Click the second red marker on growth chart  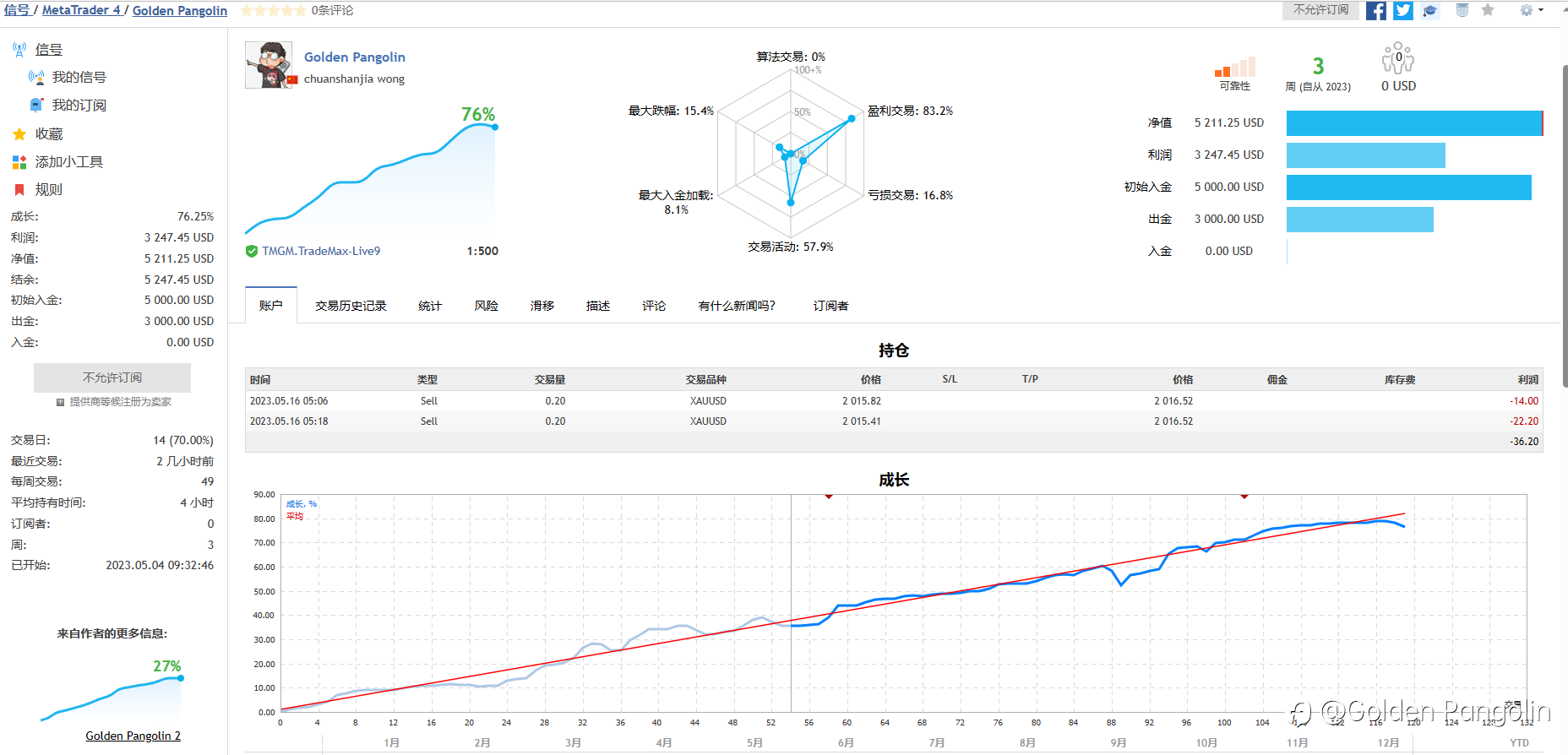tap(1244, 497)
